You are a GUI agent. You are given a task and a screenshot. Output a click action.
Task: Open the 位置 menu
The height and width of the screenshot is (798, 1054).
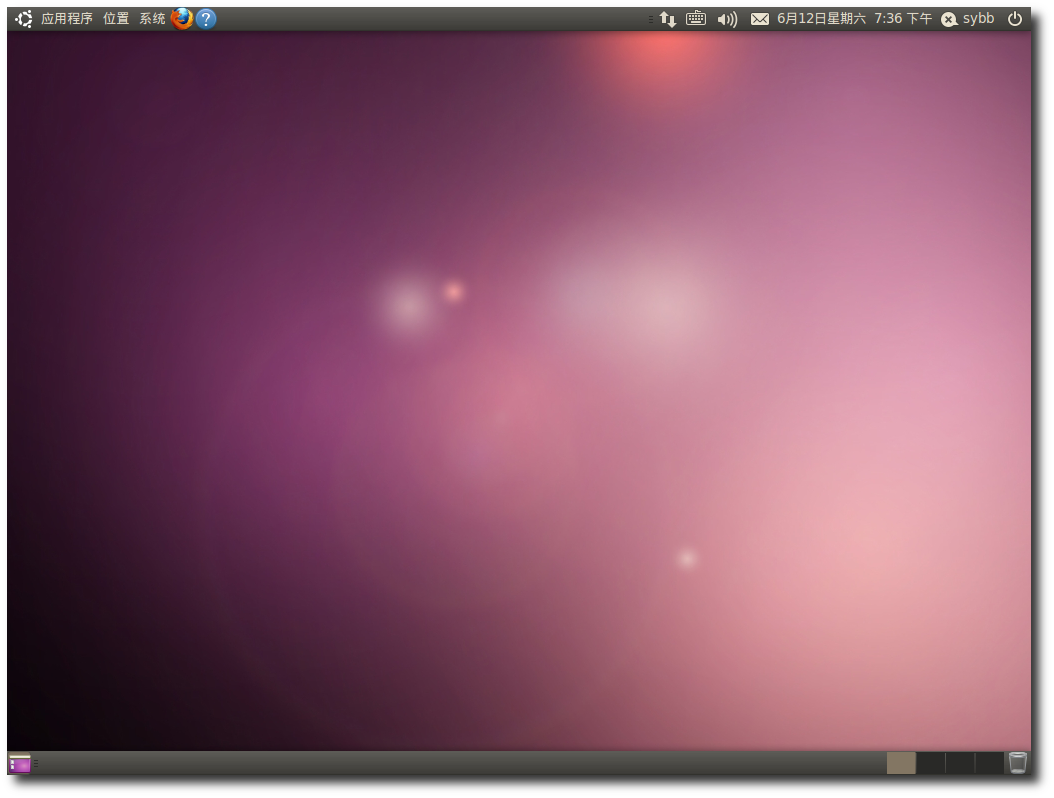click(x=116, y=19)
